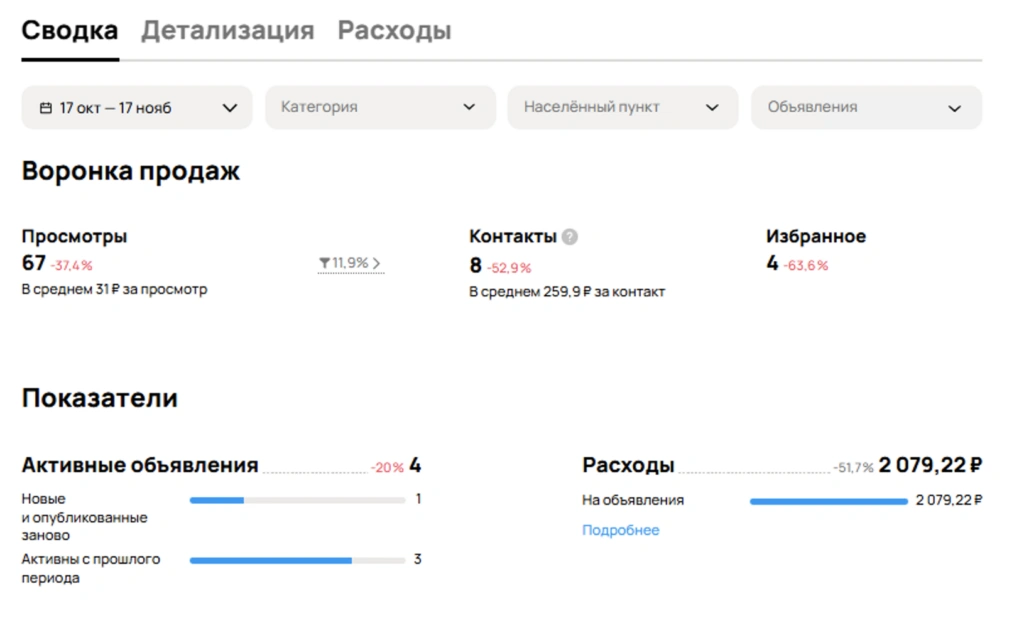Viewport: 1024px width, 618px height.
Task: Click the question mark icon beside Контакты
Action: [x=569, y=236]
